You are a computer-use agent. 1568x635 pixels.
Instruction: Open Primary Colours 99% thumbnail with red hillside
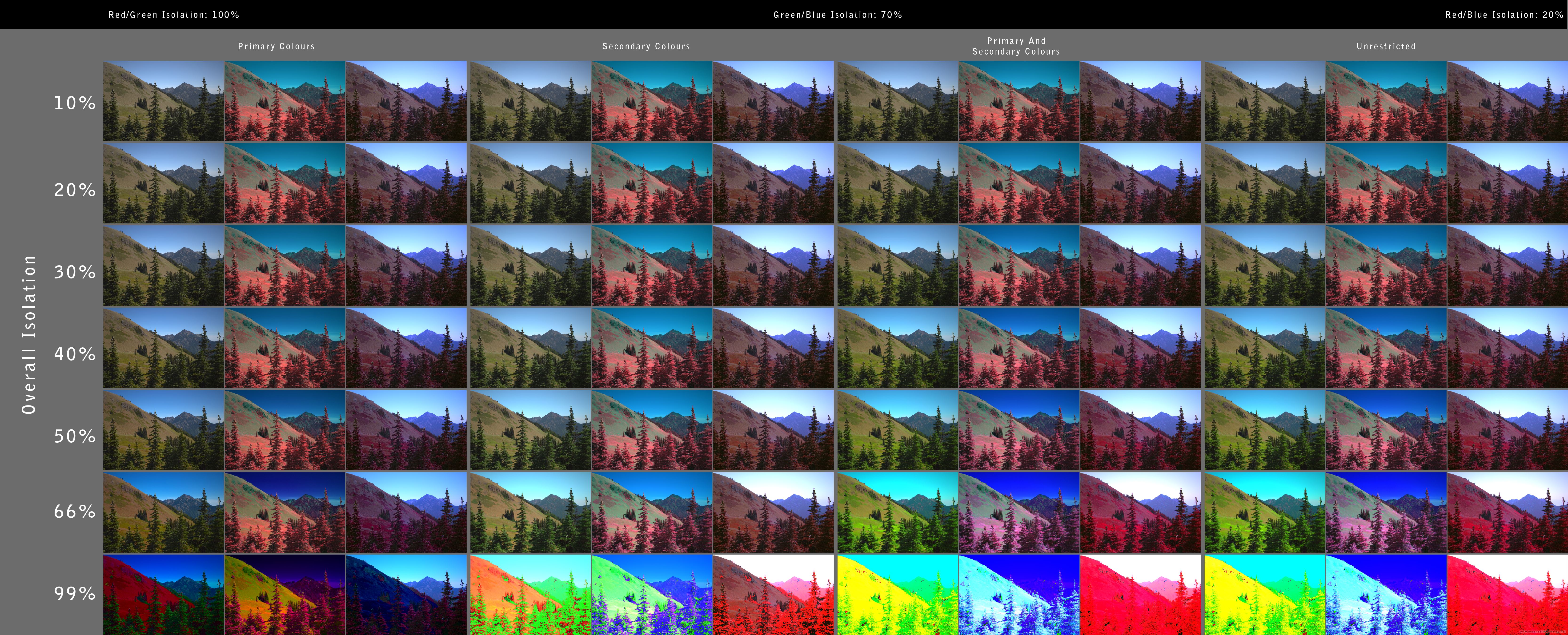pyautogui.click(x=164, y=594)
